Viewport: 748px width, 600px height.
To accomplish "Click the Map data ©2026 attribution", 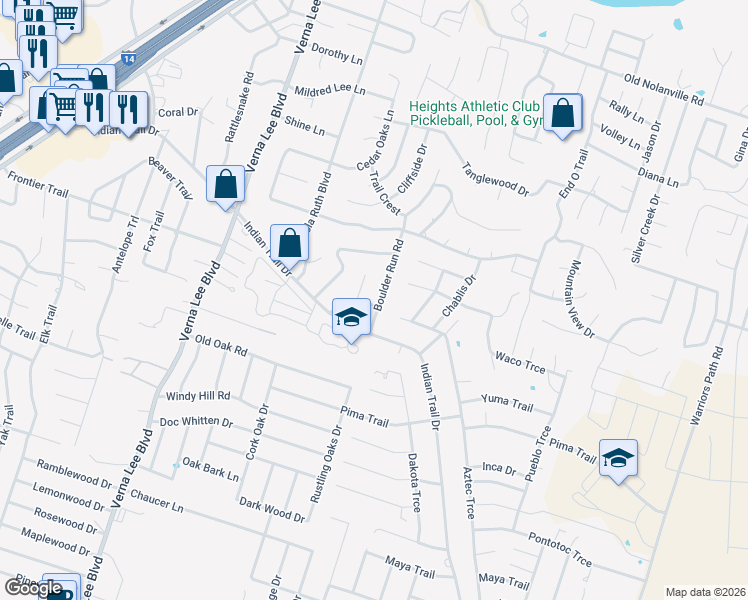I will (x=705, y=592).
